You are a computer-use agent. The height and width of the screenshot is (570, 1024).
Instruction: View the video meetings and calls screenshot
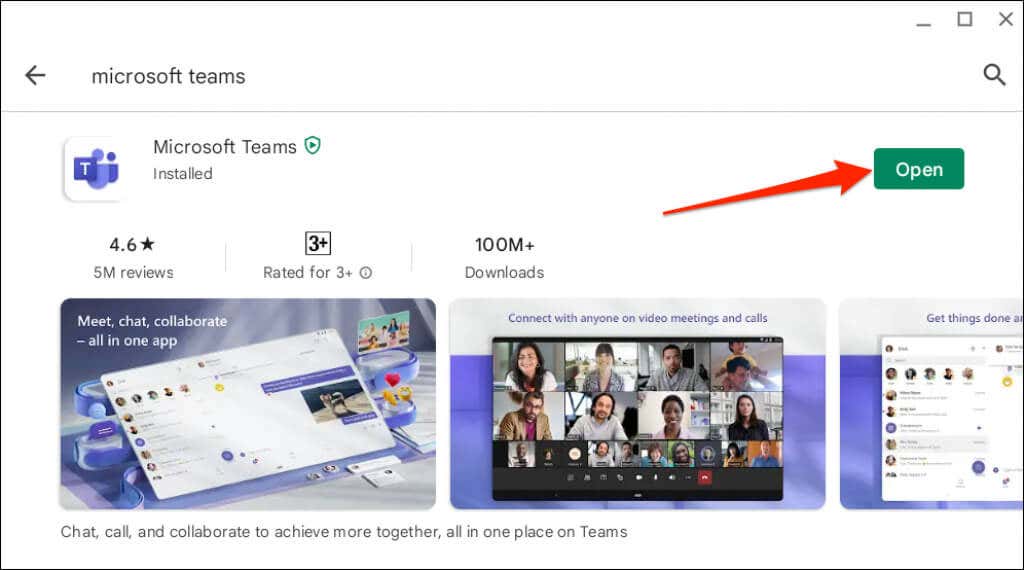click(x=637, y=404)
